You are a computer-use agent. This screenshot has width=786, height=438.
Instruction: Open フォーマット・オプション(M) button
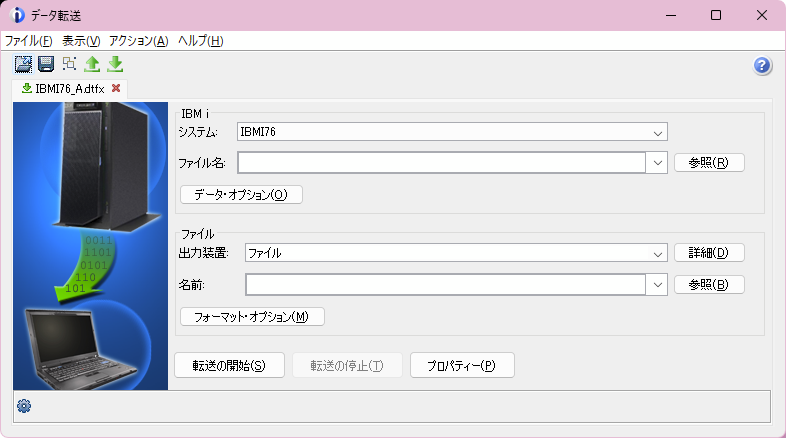tap(252, 317)
